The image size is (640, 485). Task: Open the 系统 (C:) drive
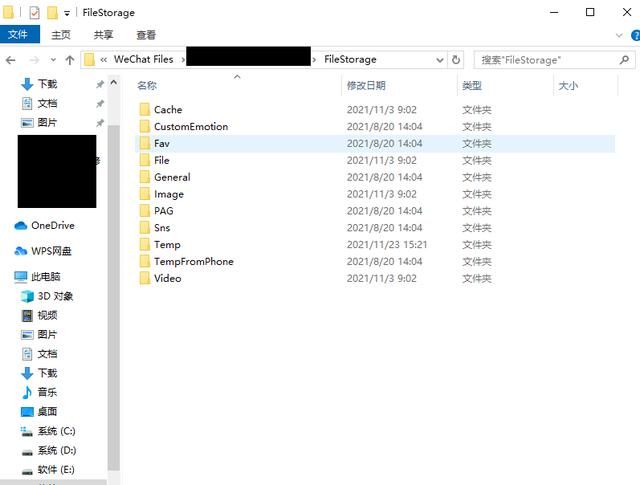(56, 431)
